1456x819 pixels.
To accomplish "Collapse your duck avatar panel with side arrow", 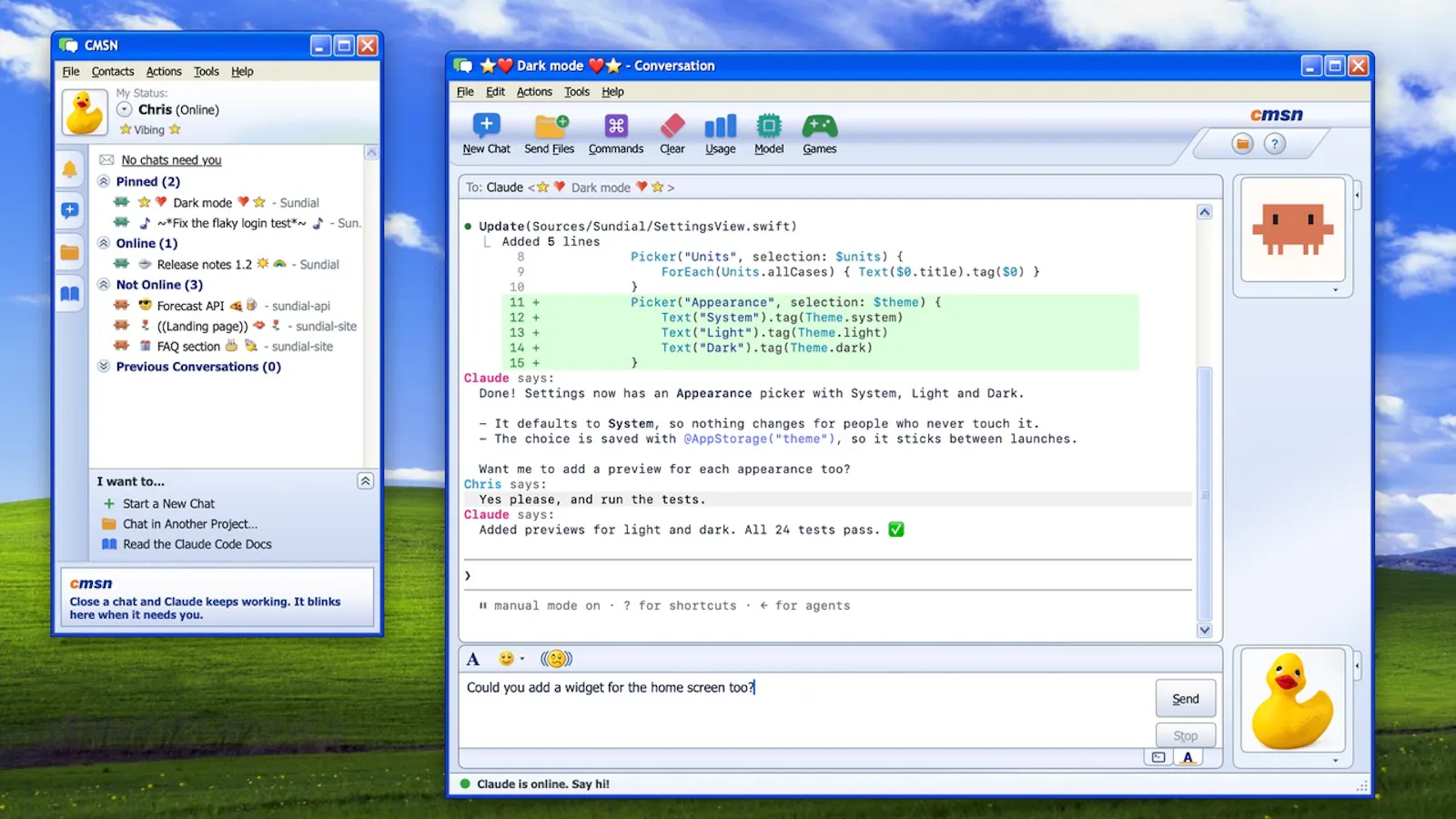I will tap(1357, 666).
